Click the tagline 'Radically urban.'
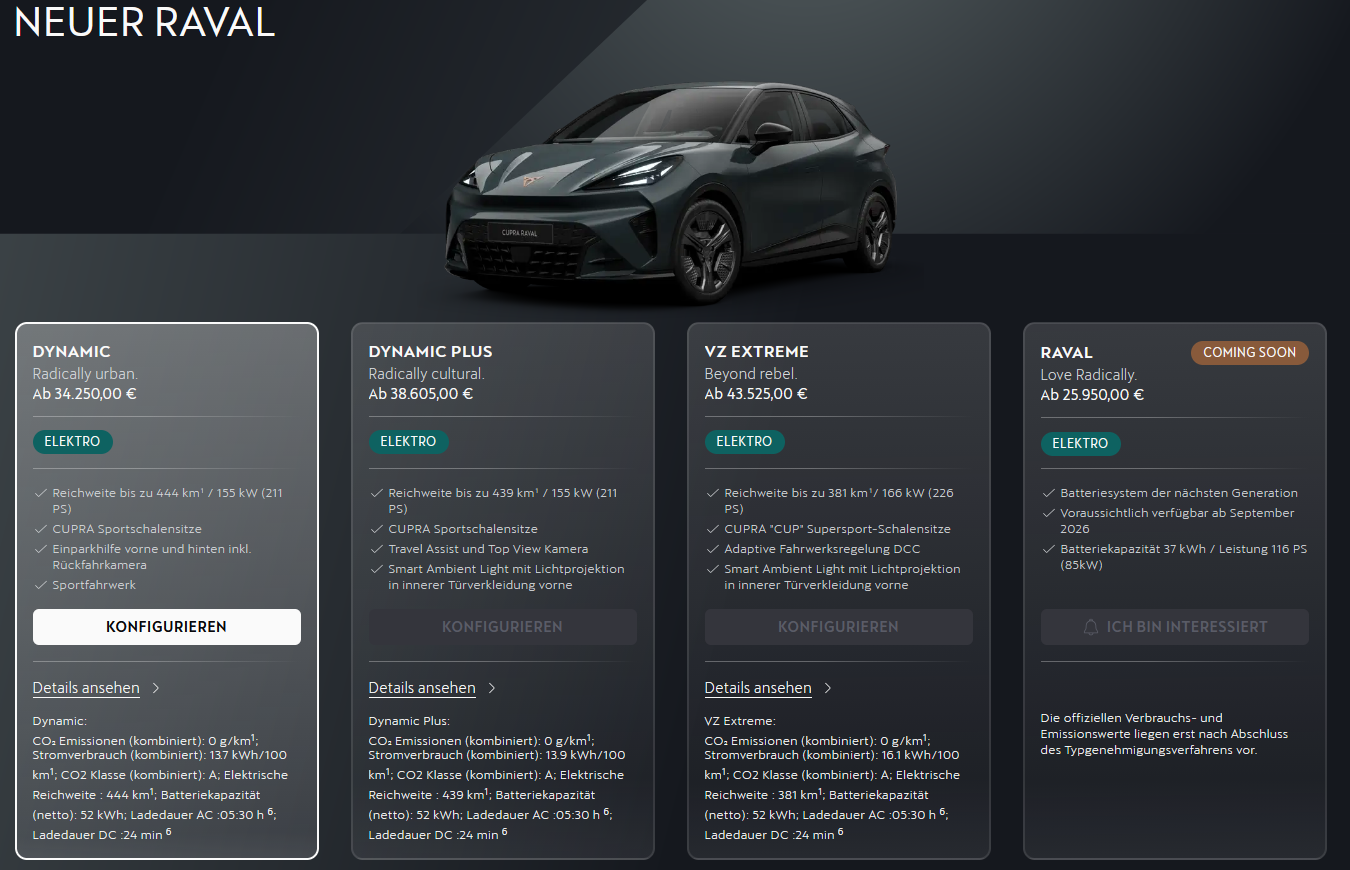Viewport: 1350px width, 870px height. coord(85,374)
